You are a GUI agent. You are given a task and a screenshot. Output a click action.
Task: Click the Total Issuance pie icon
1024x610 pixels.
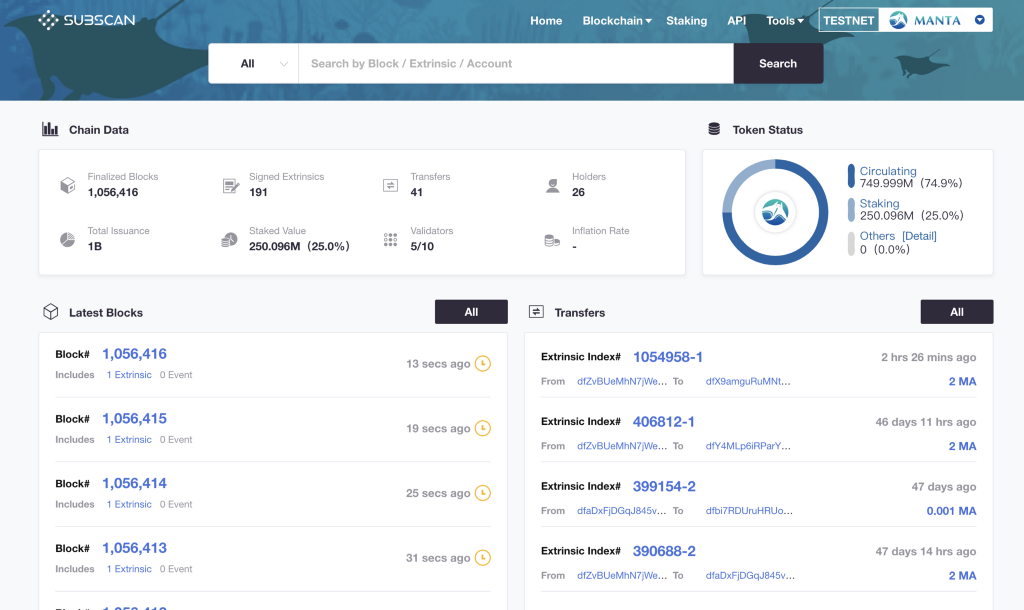(x=68, y=240)
